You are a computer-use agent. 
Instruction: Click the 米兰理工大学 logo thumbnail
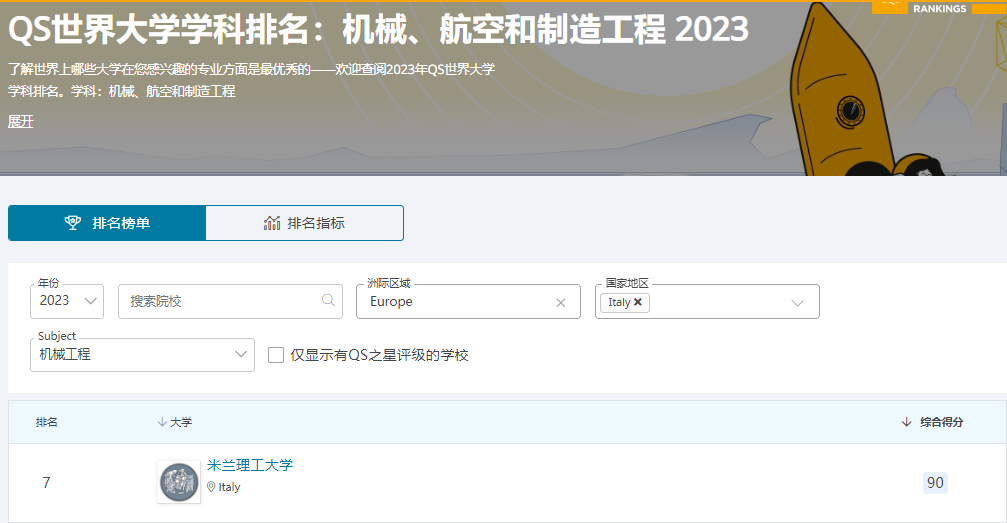pos(179,482)
